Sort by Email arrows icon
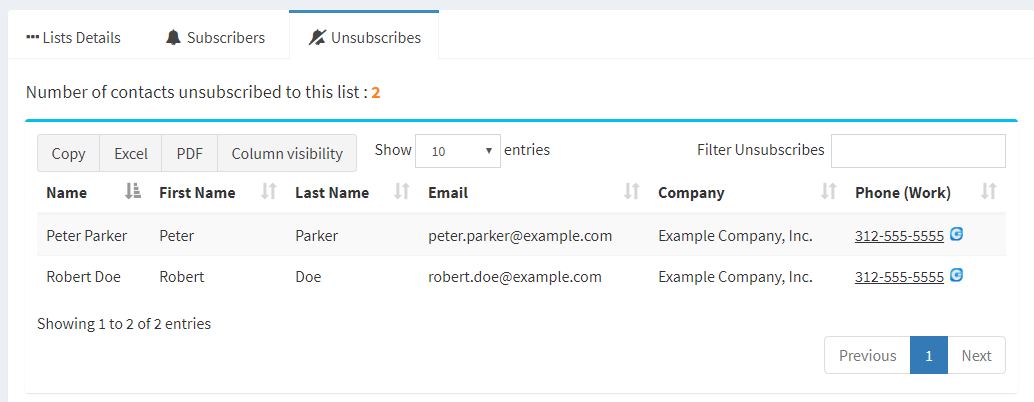The height and width of the screenshot is (402, 1034). pyautogui.click(x=632, y=192)
